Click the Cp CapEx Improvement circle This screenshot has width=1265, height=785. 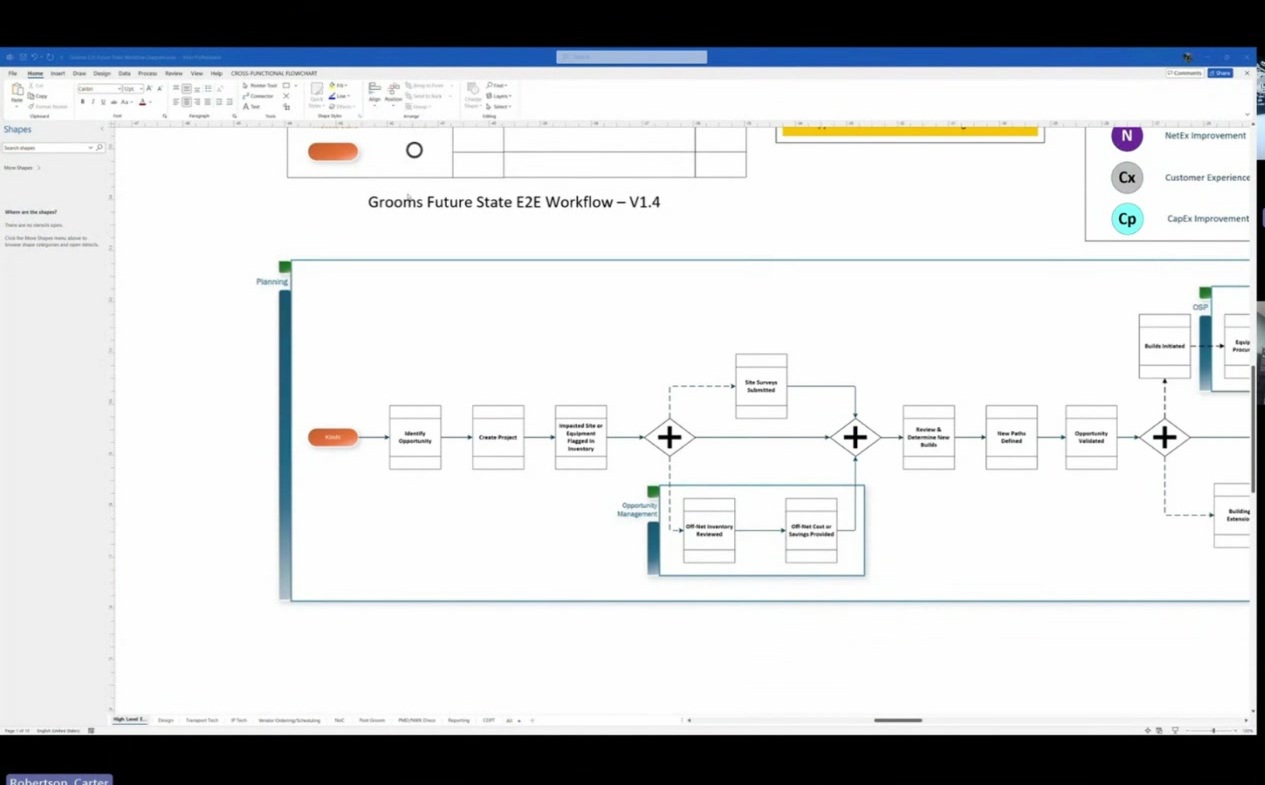(1127, 219)
